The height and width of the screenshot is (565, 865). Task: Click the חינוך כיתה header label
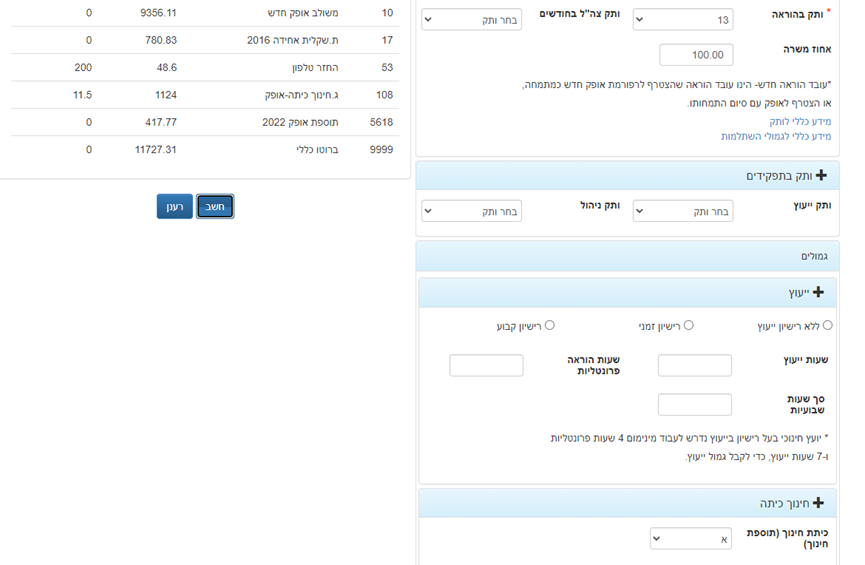point(784,503)
